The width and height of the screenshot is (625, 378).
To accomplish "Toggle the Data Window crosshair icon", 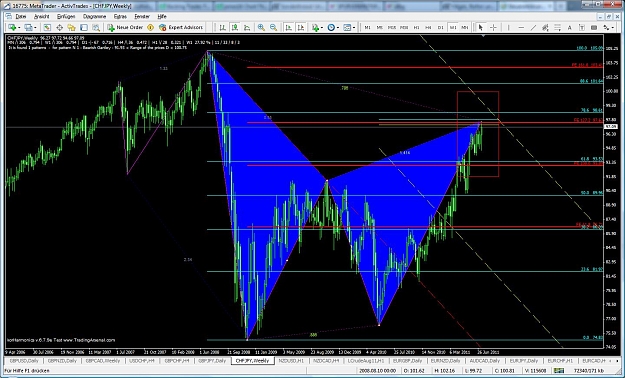I will pos(59,28).
